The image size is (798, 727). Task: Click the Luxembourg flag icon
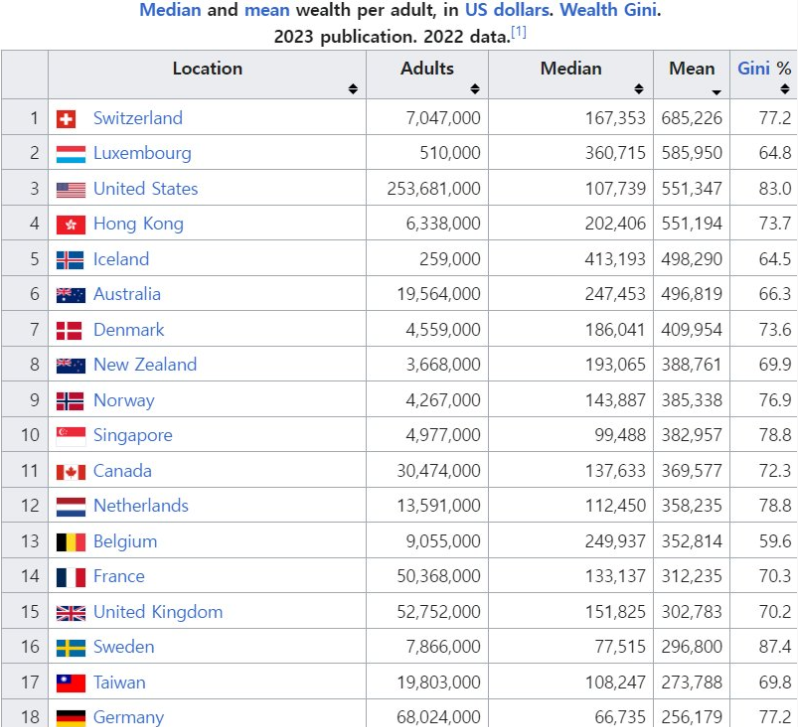(70, 154)
